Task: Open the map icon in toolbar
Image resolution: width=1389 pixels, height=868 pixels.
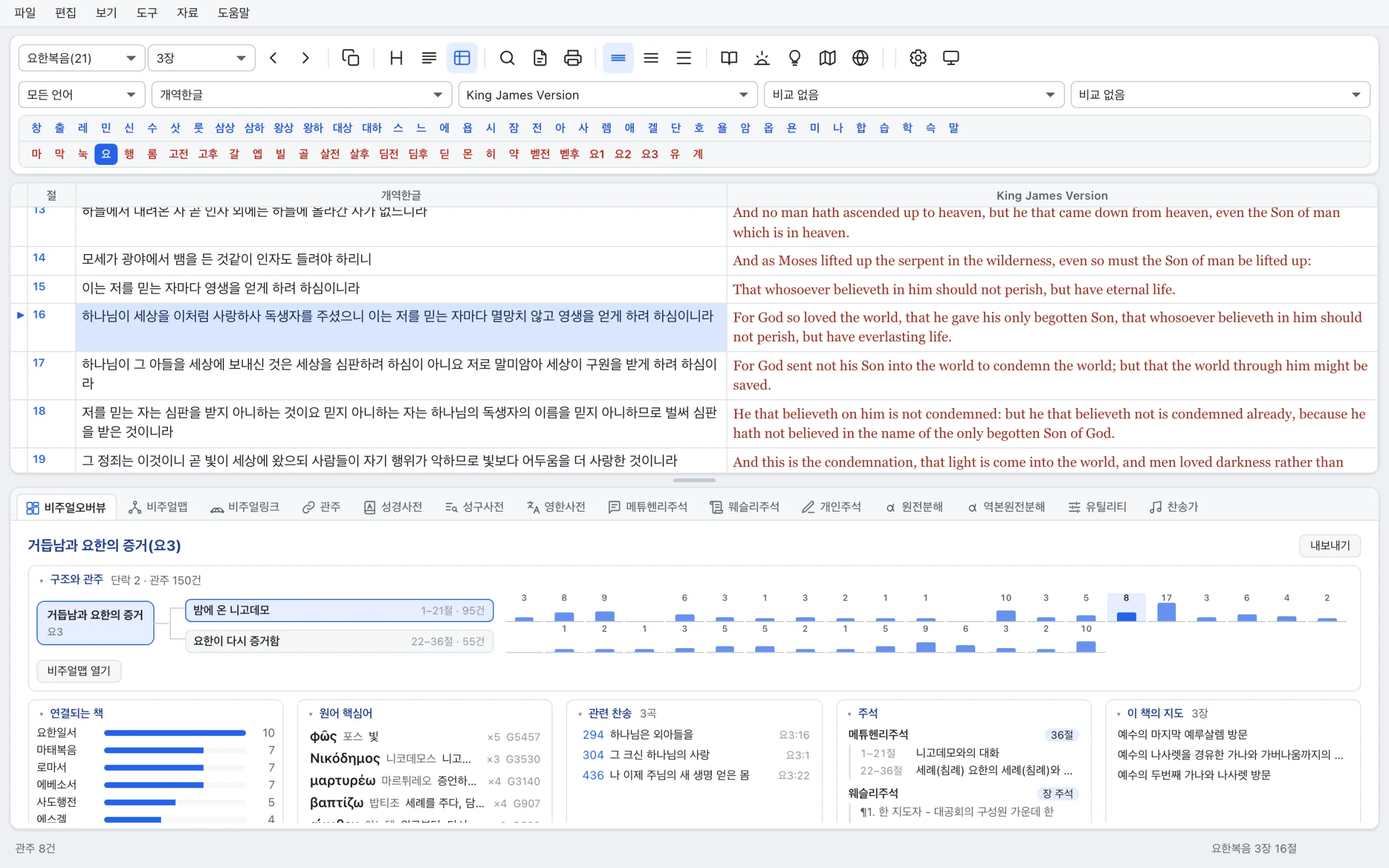Action: point(828,58)
